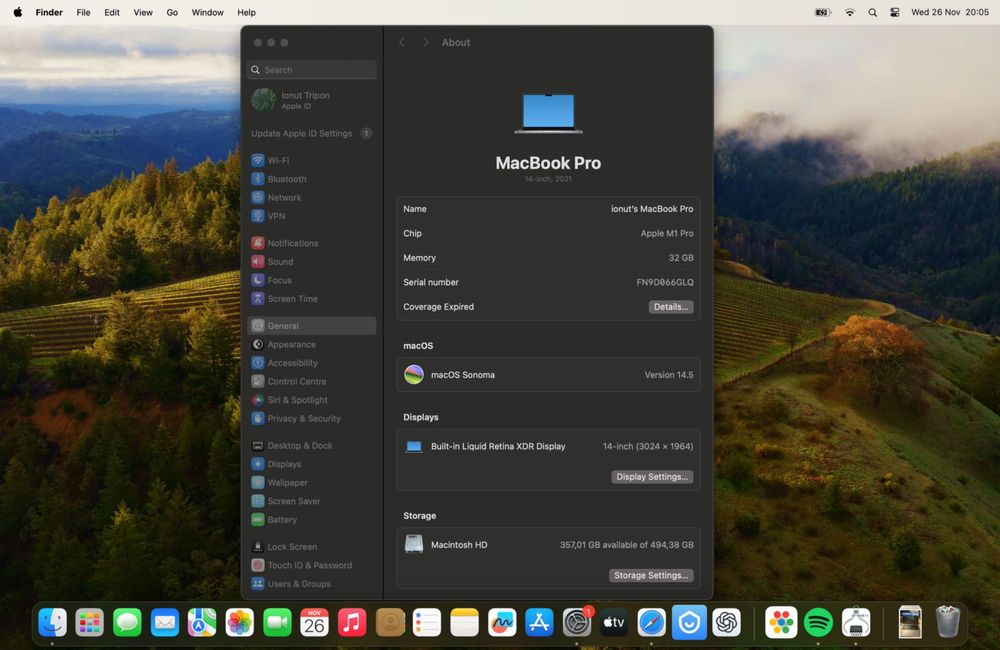
Task: Open Bluetooth settings in sidebar
Action: [311, 179]
